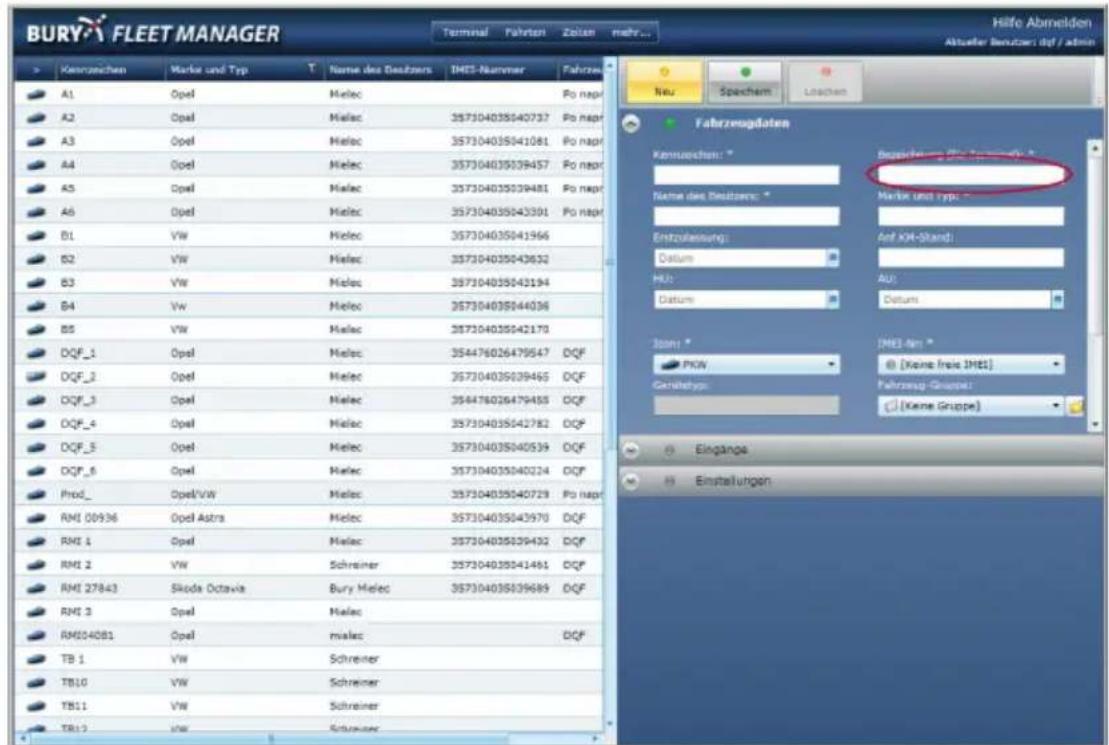
Task: Expand the Eingänge section
Action: point(631,450)
